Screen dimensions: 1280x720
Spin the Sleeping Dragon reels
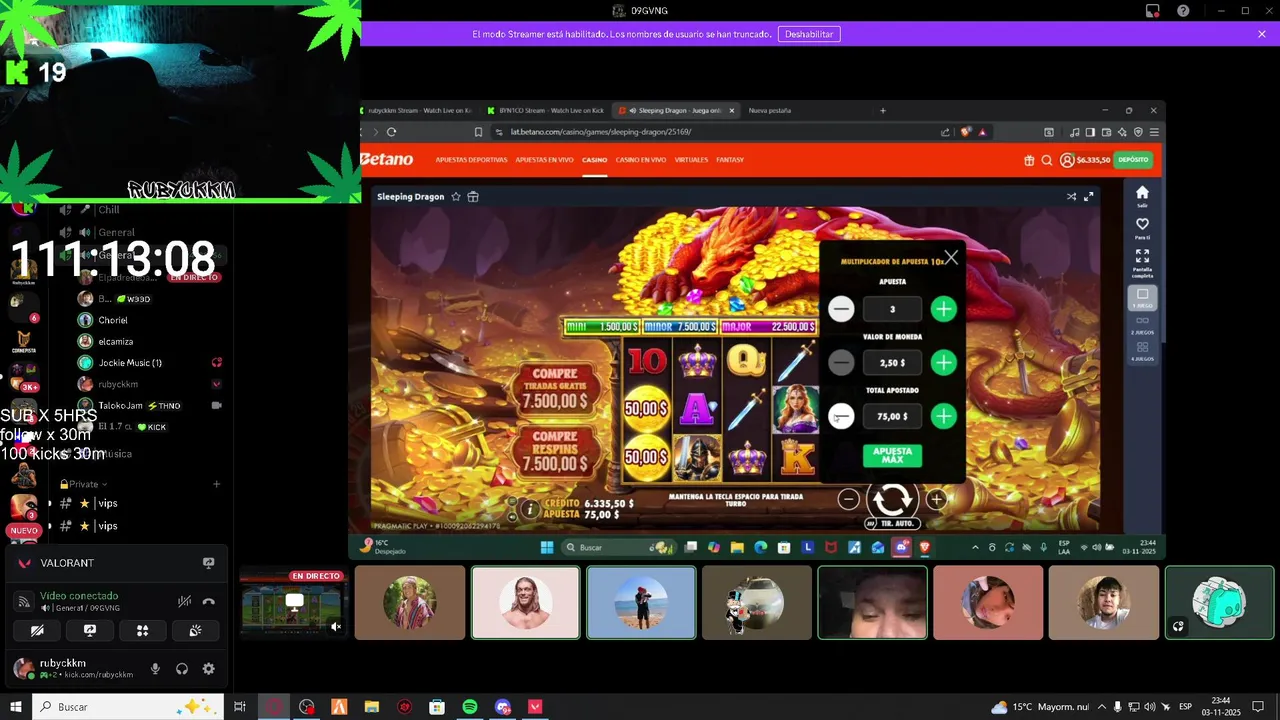coord(892,498)
